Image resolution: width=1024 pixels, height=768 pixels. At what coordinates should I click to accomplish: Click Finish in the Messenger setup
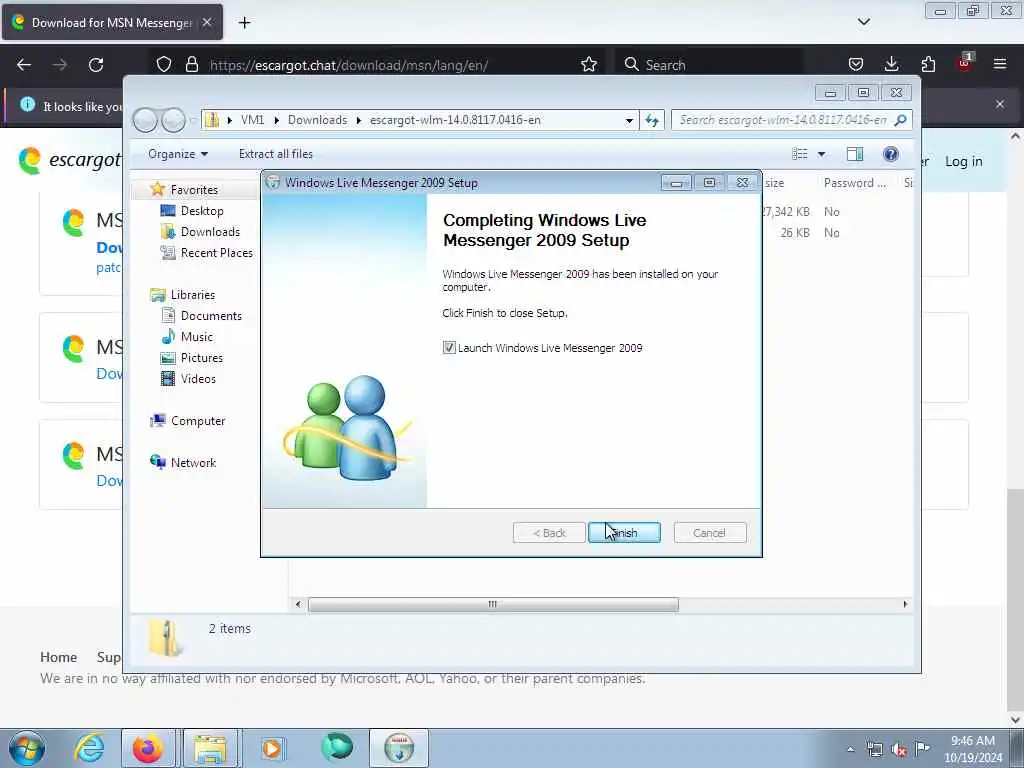coord(624,533)
